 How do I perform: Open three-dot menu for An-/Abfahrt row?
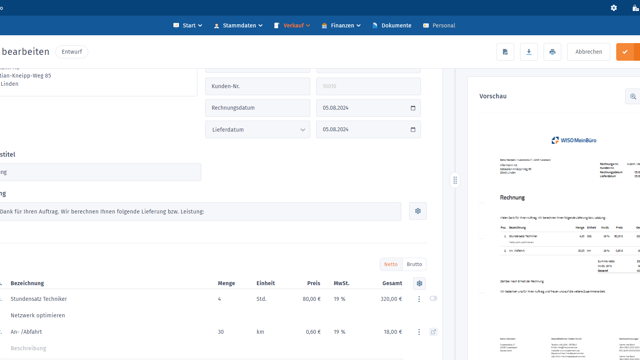coord(419,332)
